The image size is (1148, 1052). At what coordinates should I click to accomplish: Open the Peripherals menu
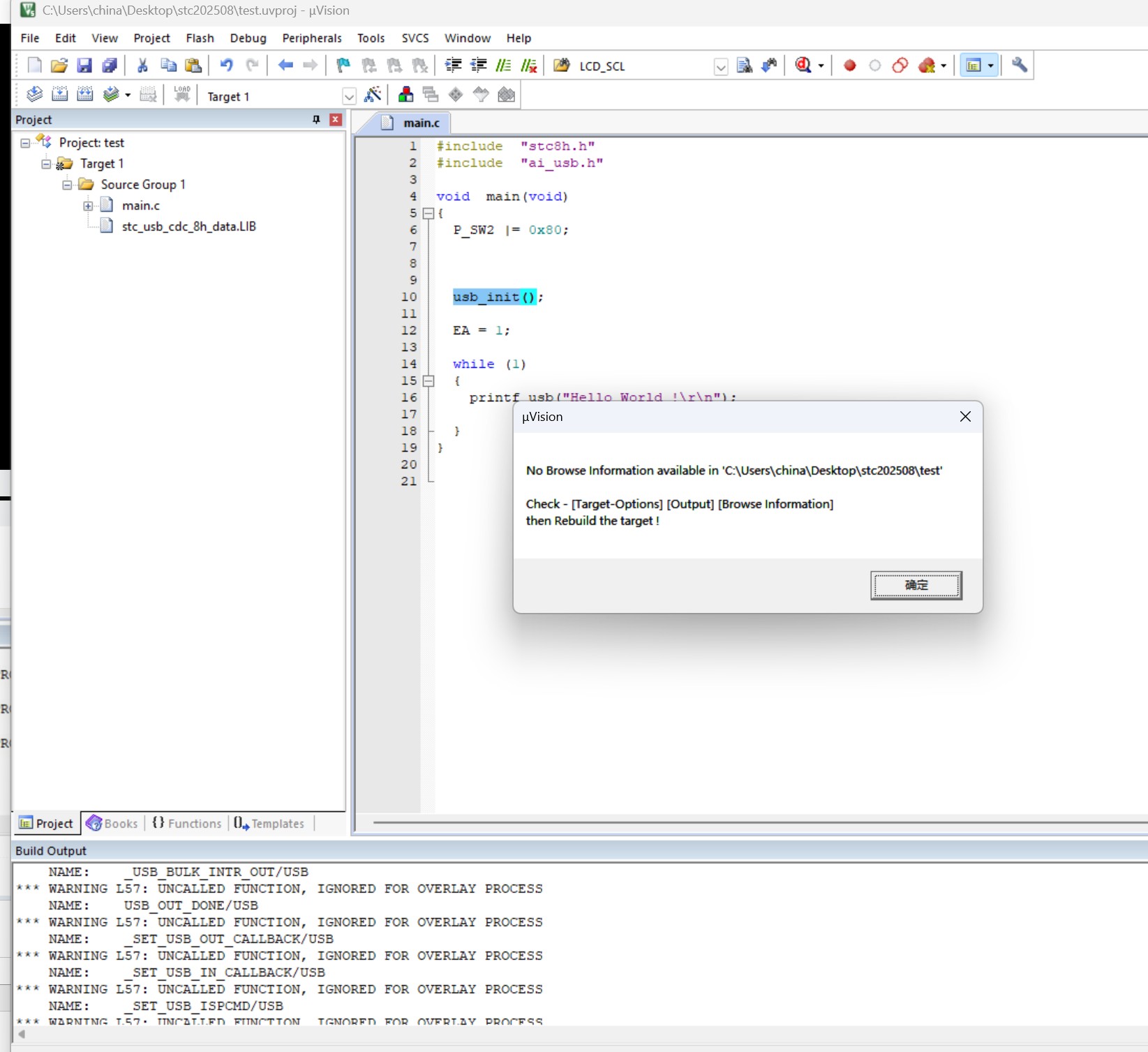312,38
